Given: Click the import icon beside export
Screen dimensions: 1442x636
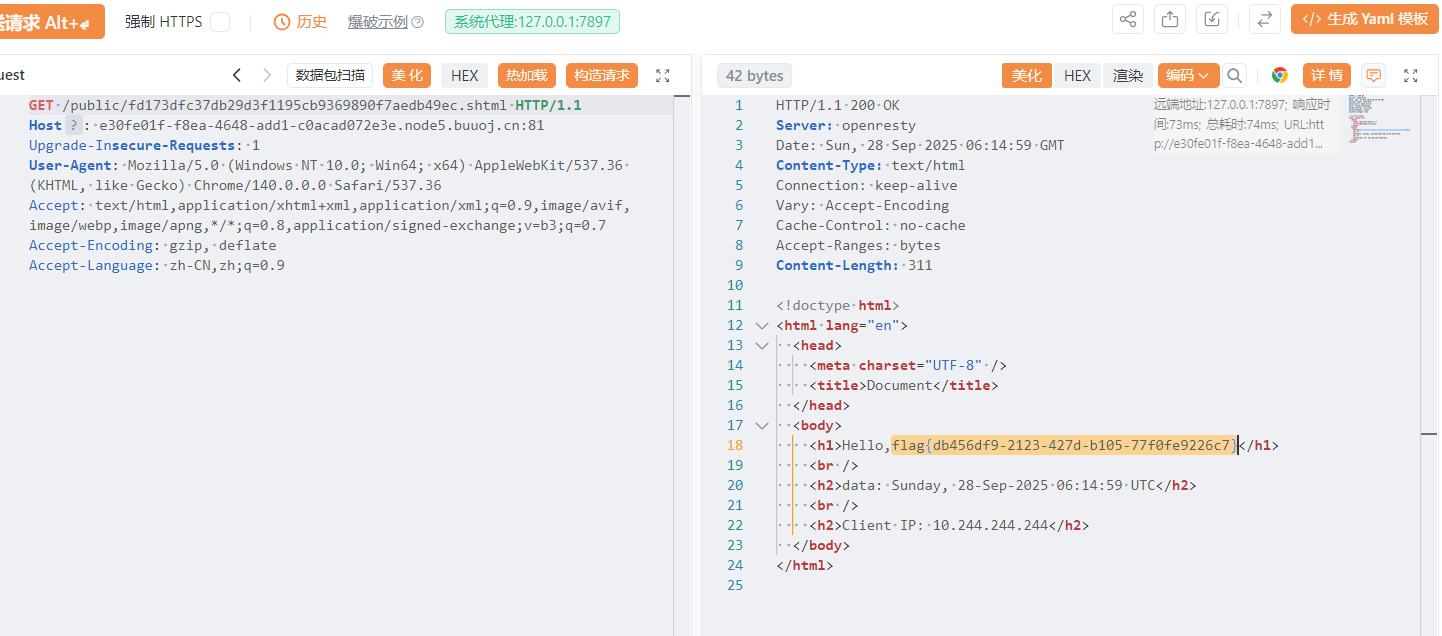Looking at the screenshot, I should 1212,19.
